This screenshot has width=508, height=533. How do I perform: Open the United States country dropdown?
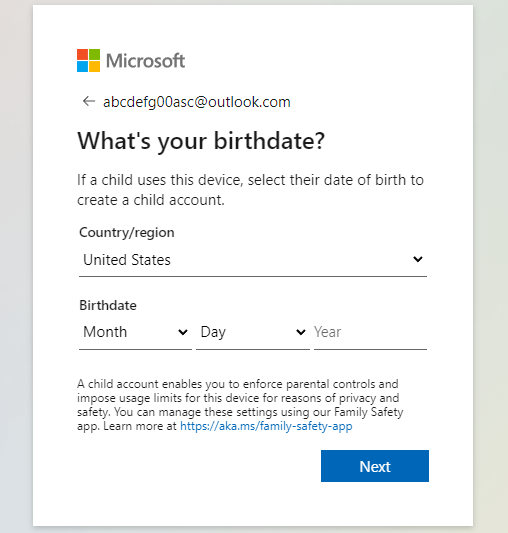(x=253, y=260)
